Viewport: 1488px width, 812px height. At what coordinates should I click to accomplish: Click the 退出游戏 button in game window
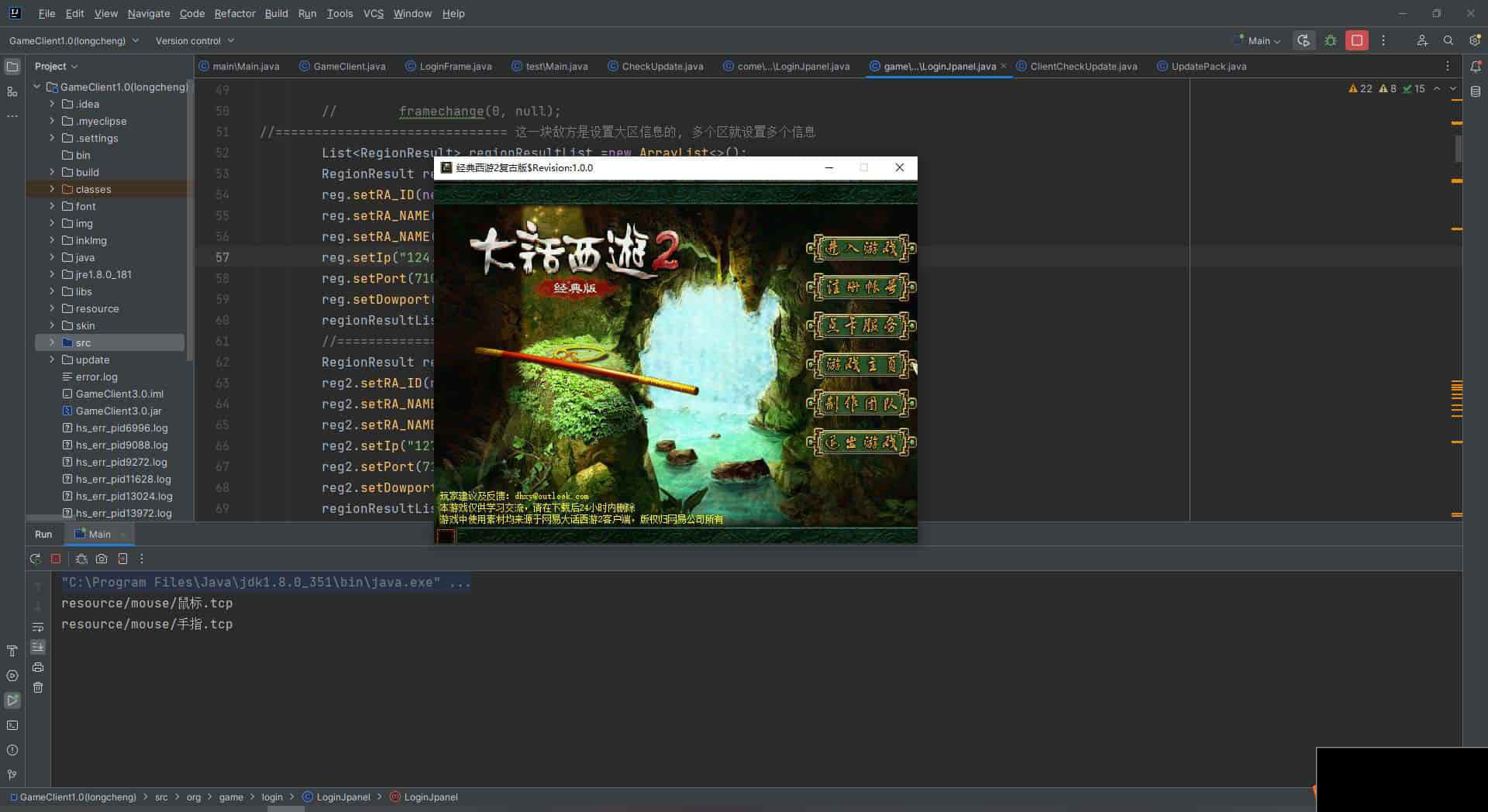[861, 442]
